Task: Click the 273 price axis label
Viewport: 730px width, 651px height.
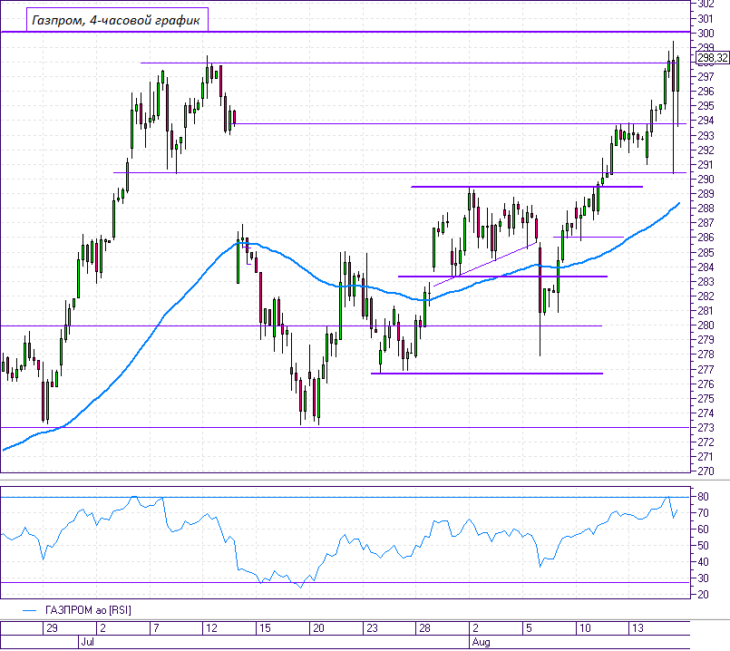Action: point(706,427)
